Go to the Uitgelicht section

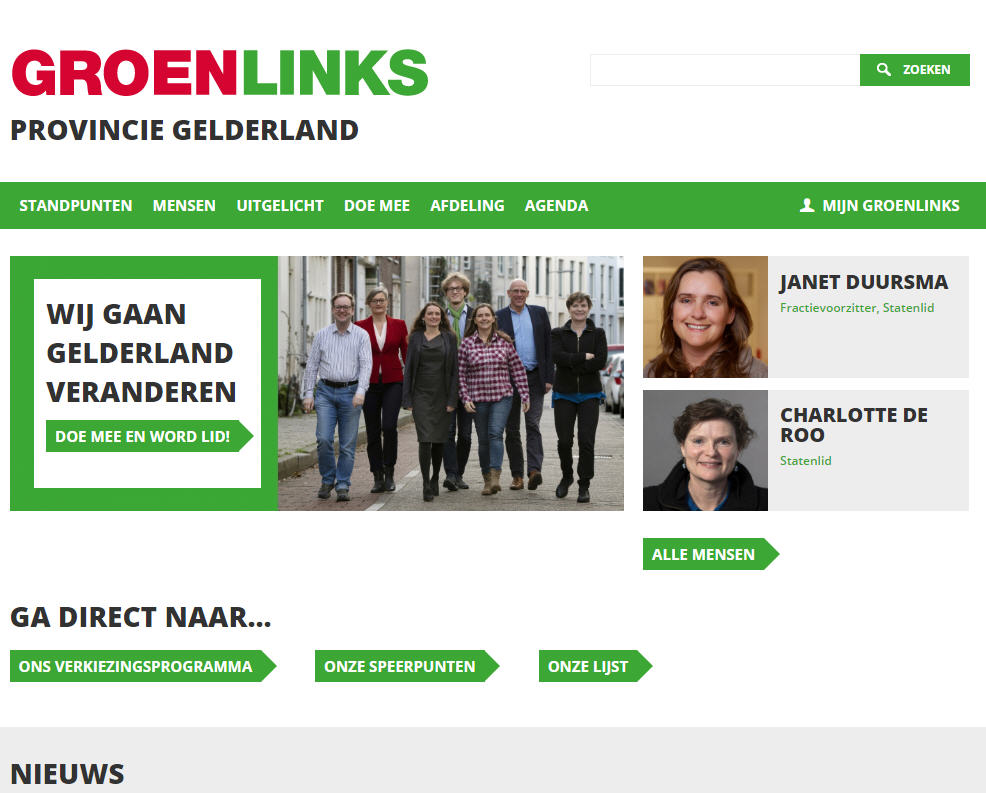(280, 206)
